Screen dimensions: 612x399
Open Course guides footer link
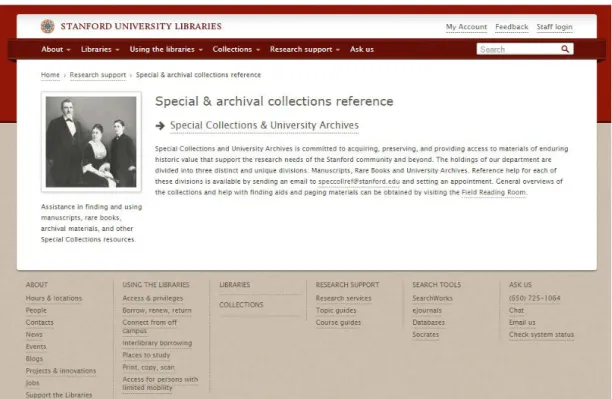pos(338,322)
